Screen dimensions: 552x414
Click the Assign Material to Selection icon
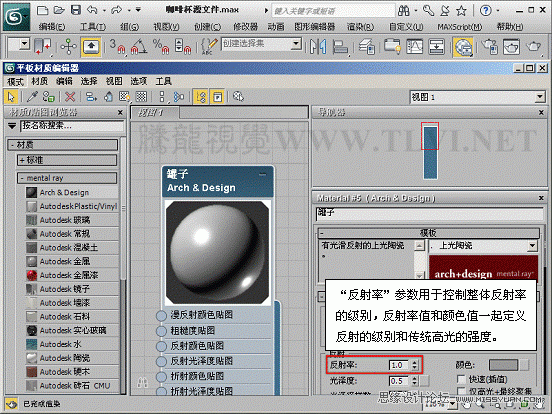coord(108,96)
